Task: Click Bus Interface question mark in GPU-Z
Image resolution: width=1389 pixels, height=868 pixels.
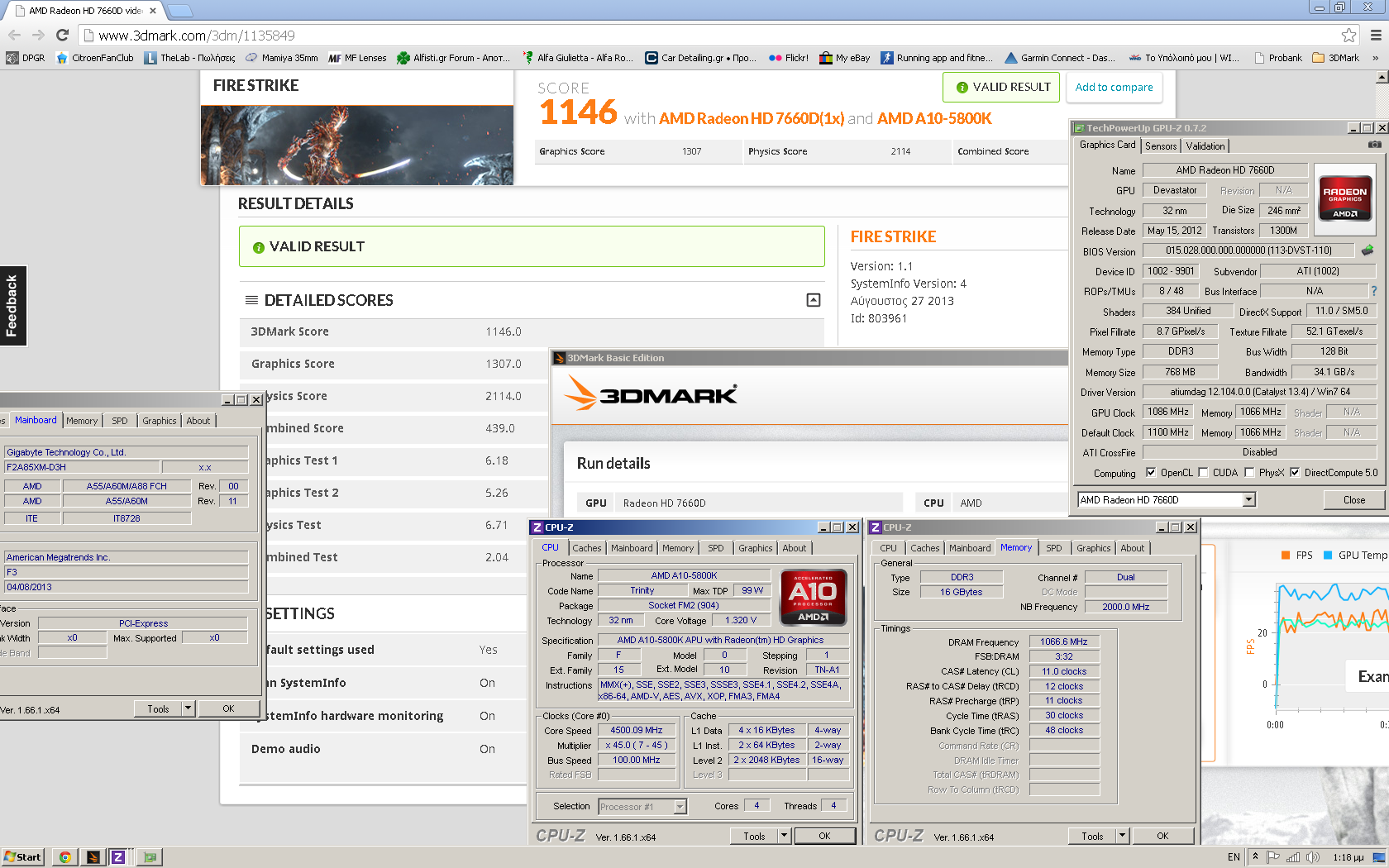Action: pos(1374,291)
